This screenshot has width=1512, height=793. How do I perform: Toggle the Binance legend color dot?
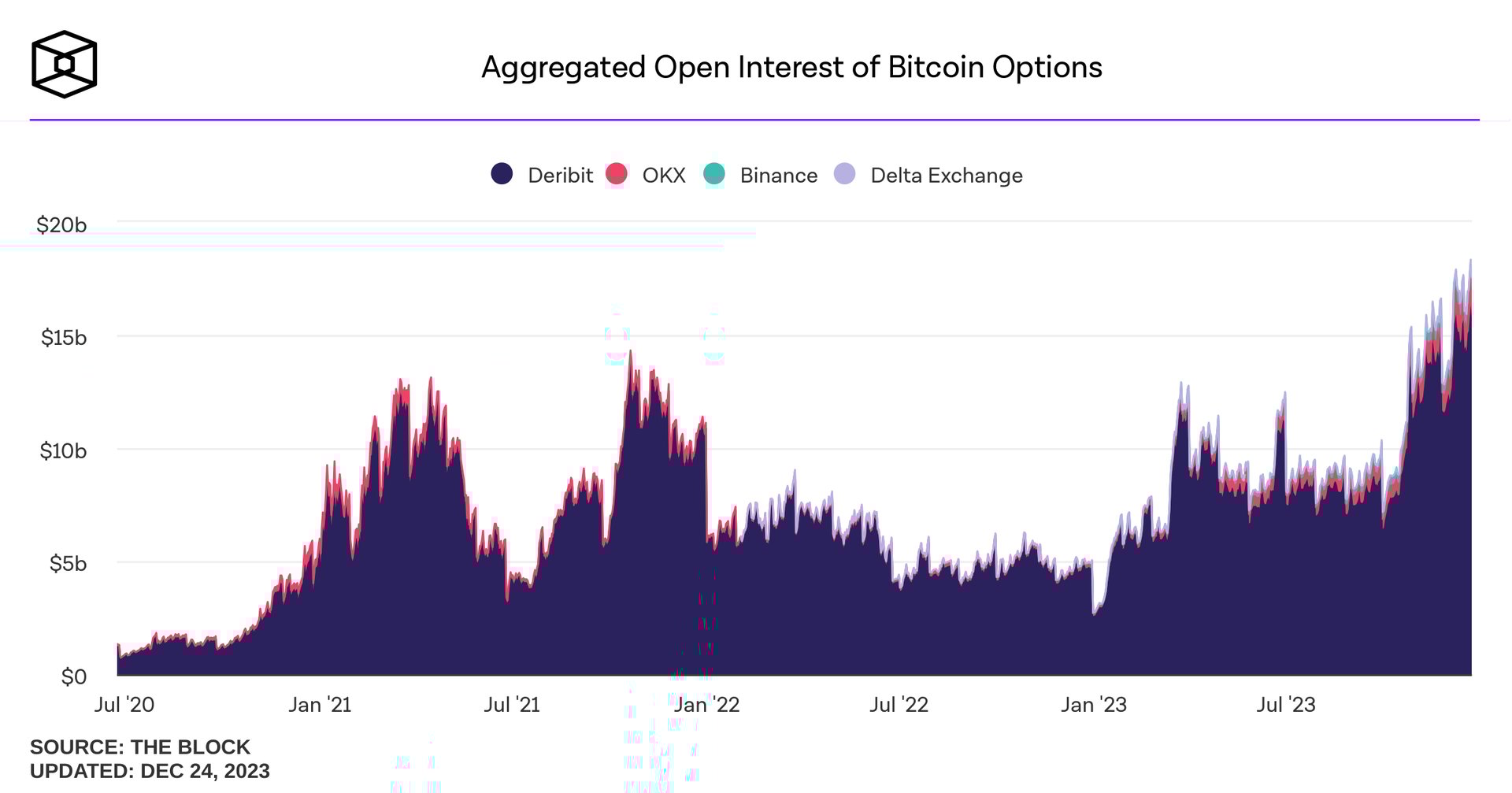click(x=714, y=174)
